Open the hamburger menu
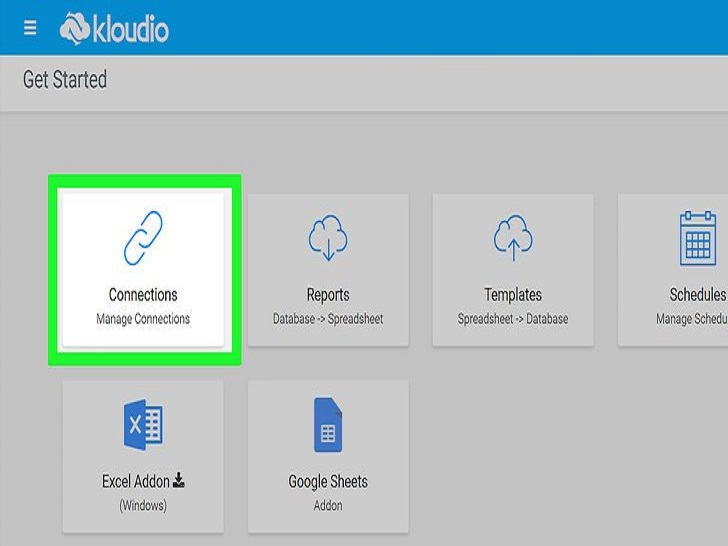Viewport: 728px width, 546px height. pos(30,28)
